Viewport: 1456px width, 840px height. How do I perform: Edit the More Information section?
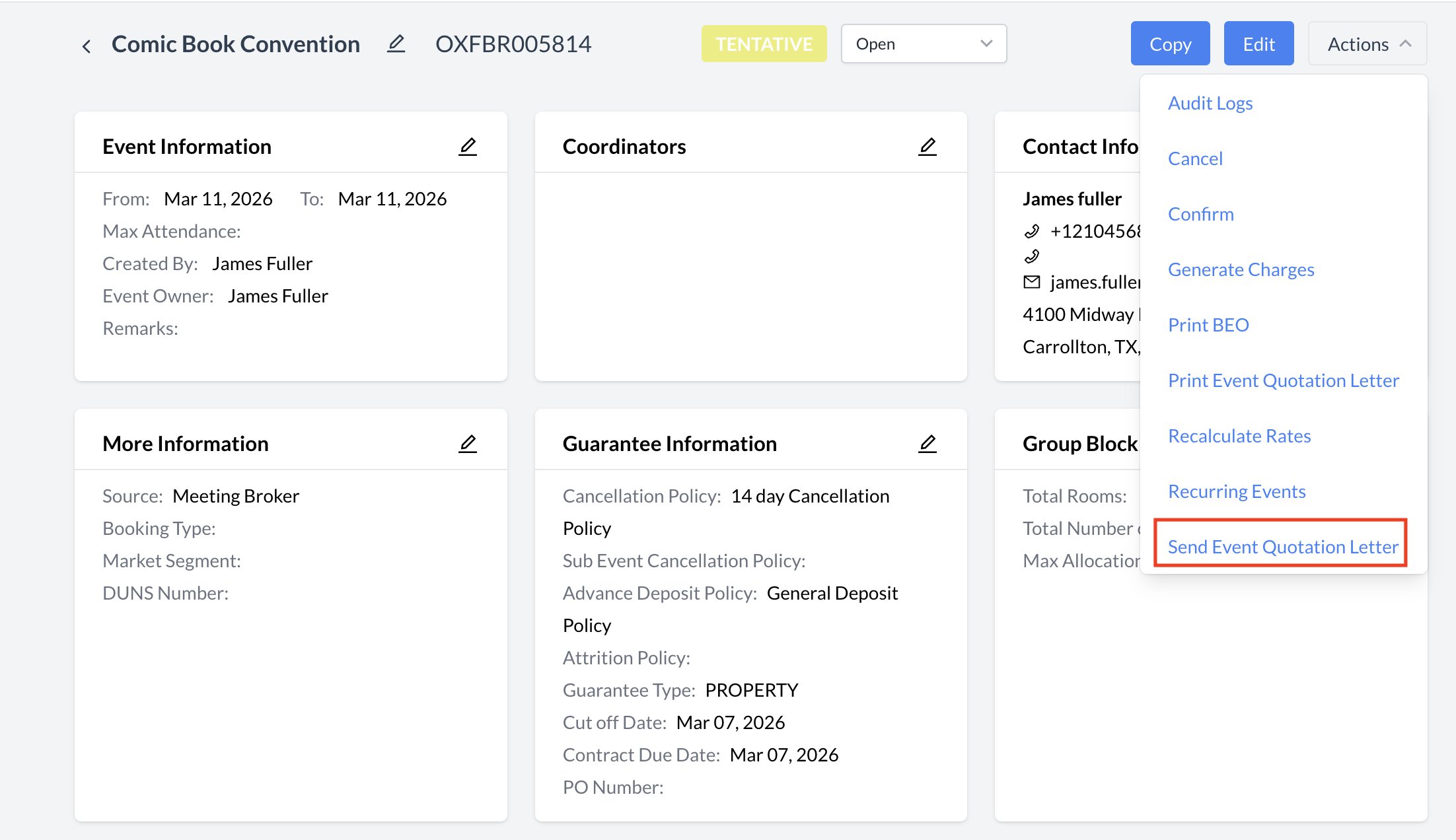coord(468,443)
